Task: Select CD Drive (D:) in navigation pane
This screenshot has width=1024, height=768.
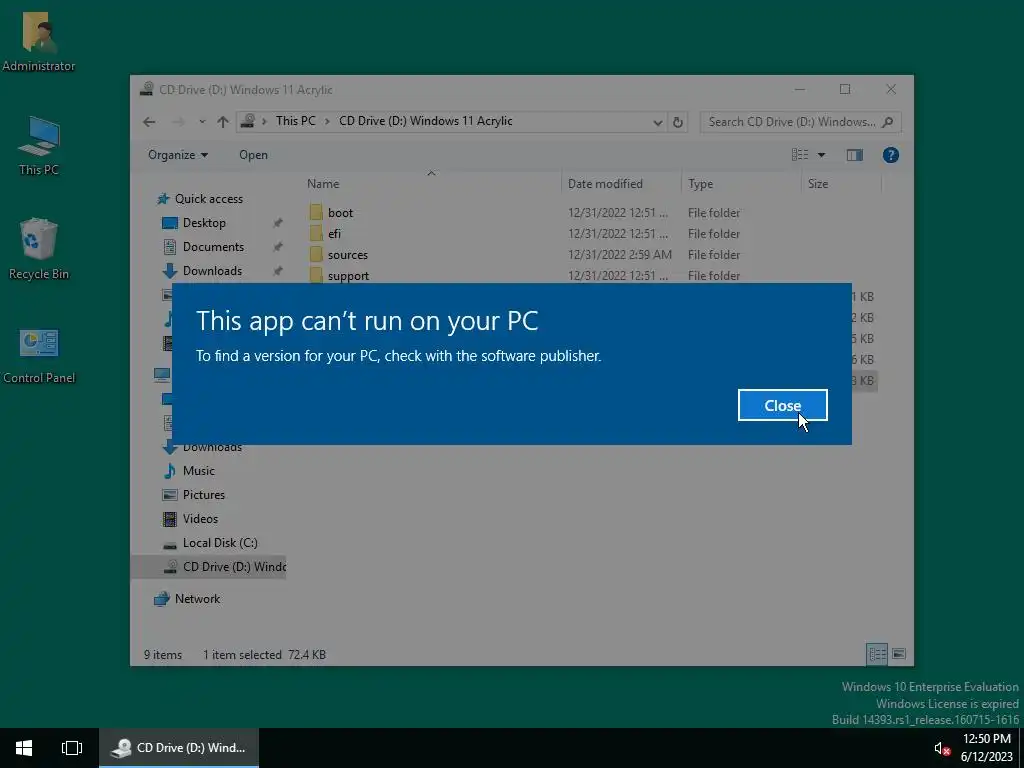Action: point(208,567)
